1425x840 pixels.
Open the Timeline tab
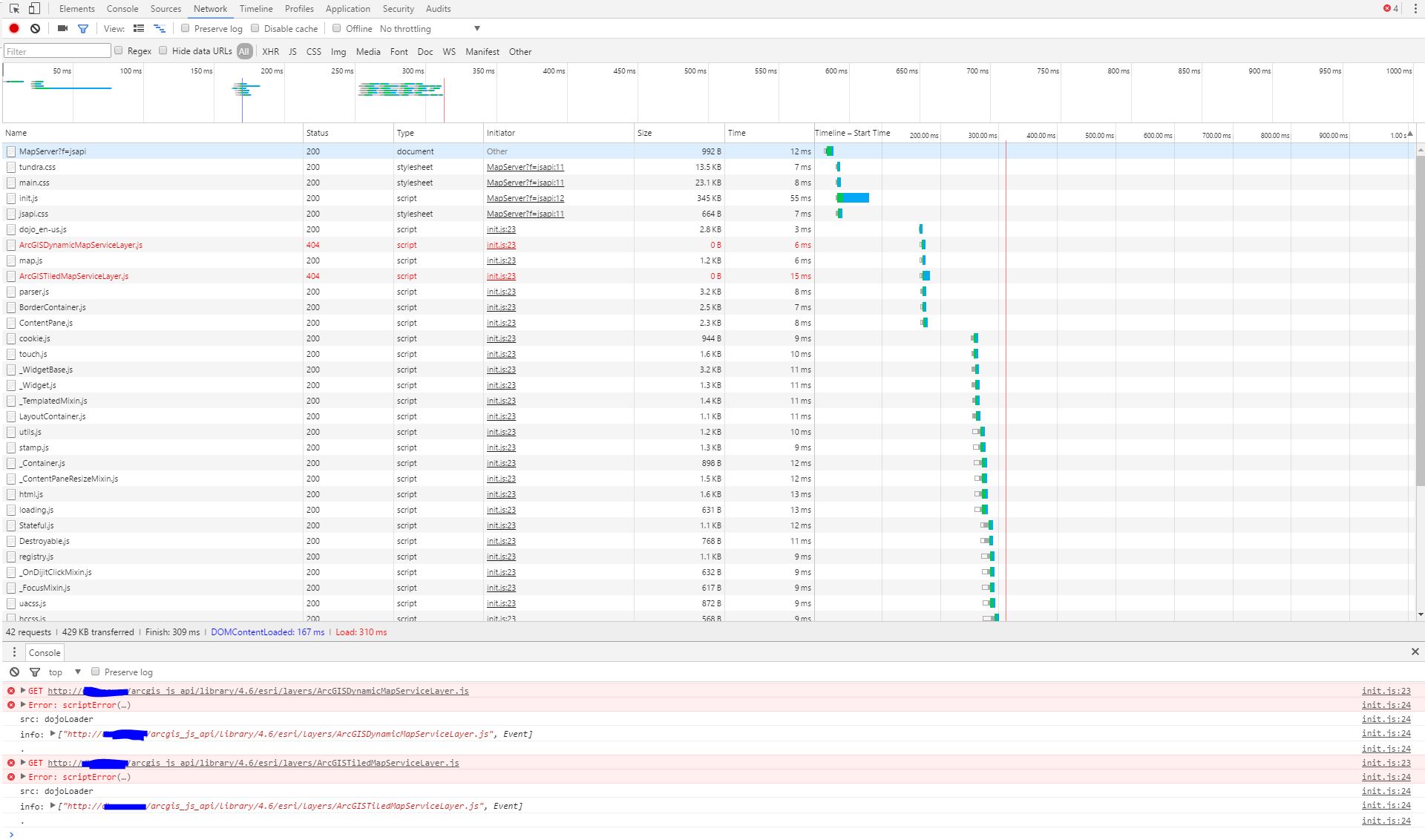[256, 9]
